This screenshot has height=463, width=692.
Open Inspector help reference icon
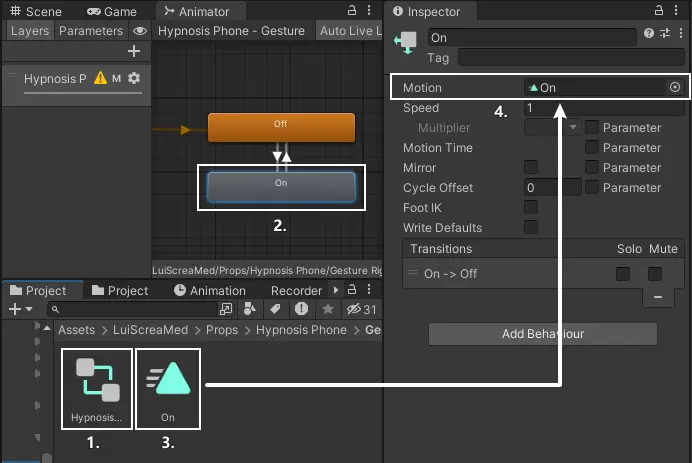click(649, 33)
